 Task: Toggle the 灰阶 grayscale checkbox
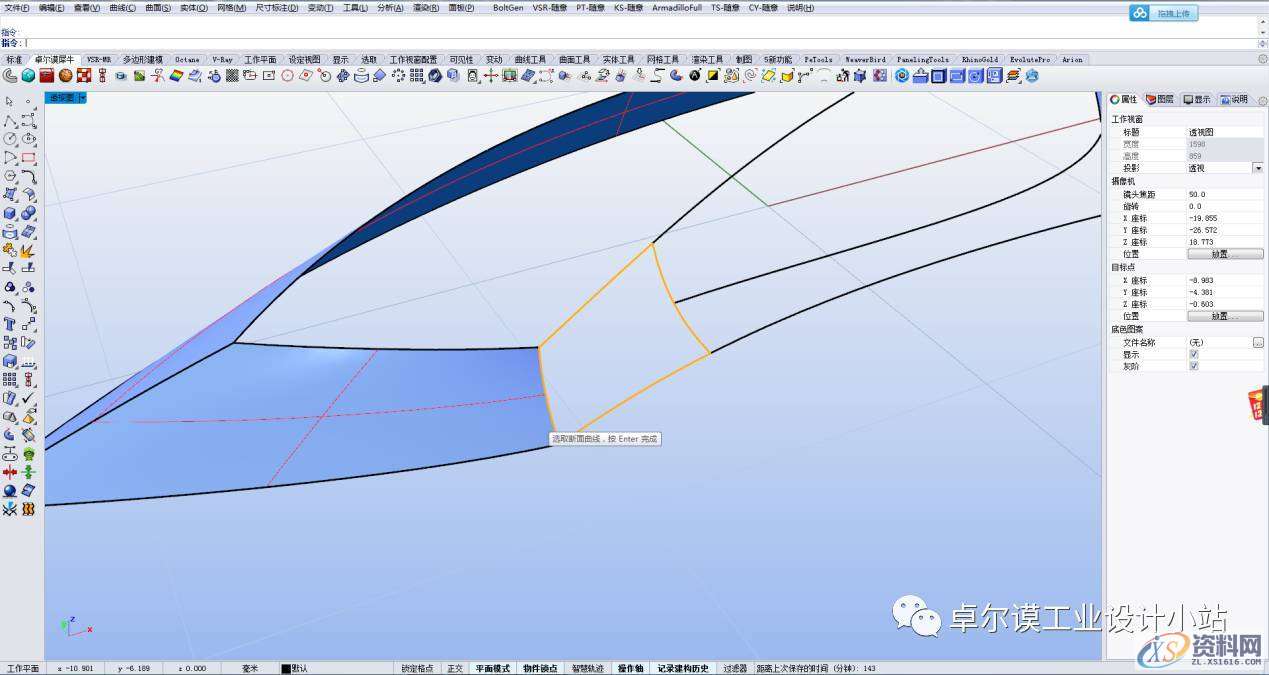tap(1194, 366)
